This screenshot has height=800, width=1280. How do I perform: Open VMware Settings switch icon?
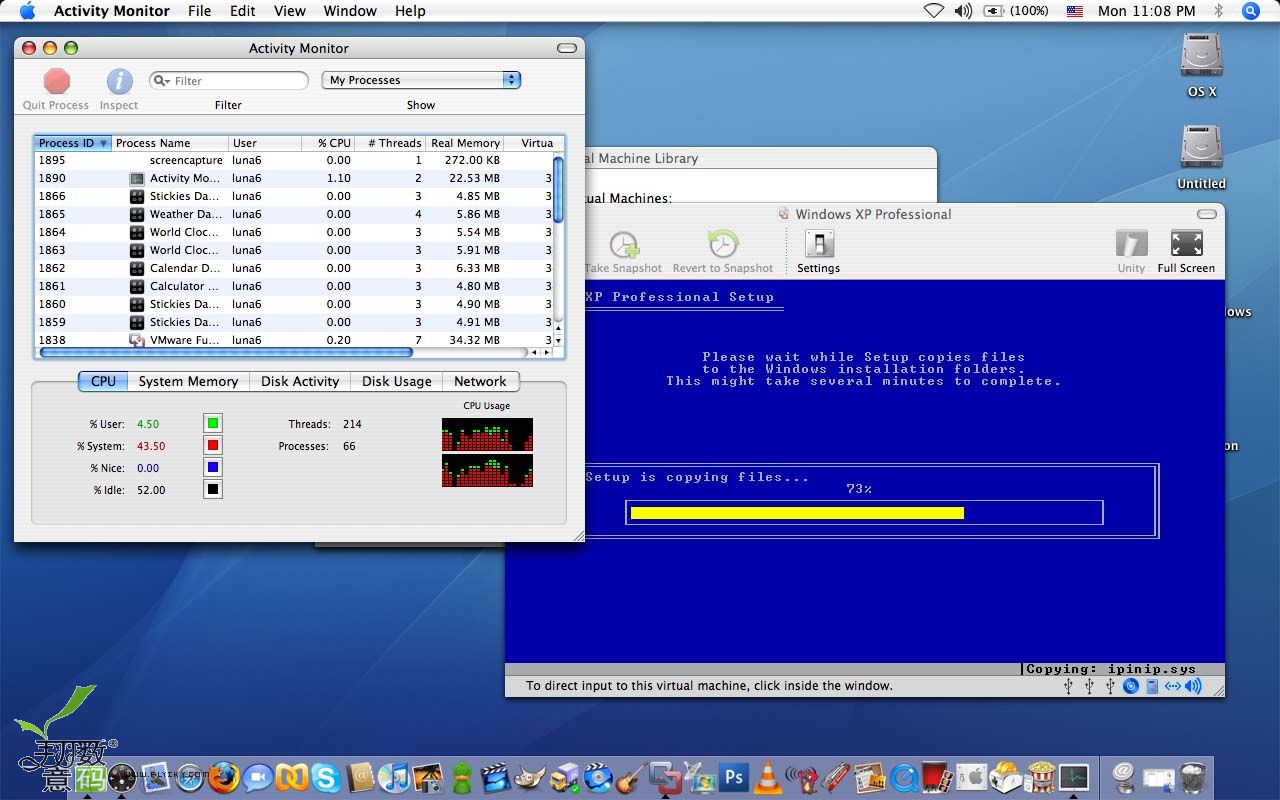tap(819, 245)
